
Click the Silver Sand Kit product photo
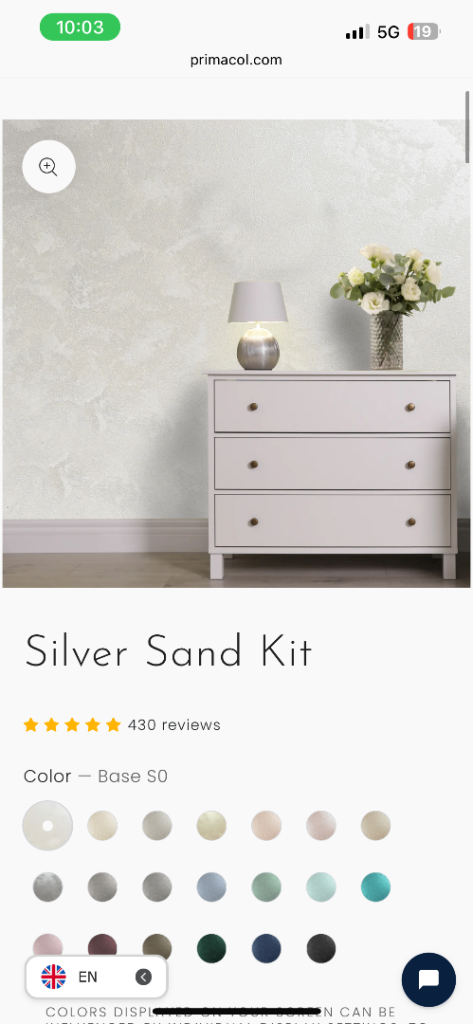(236, 353)
